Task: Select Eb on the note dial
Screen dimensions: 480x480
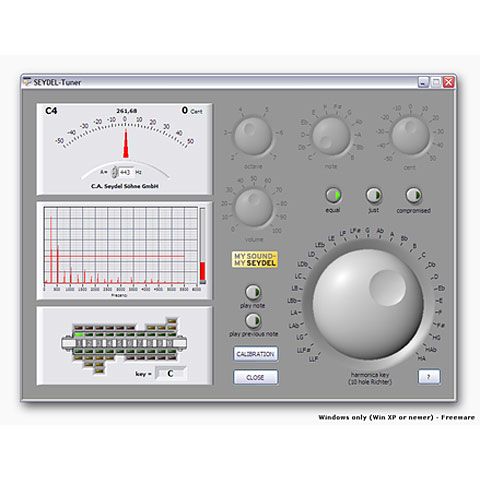Action: coord(304,123)
